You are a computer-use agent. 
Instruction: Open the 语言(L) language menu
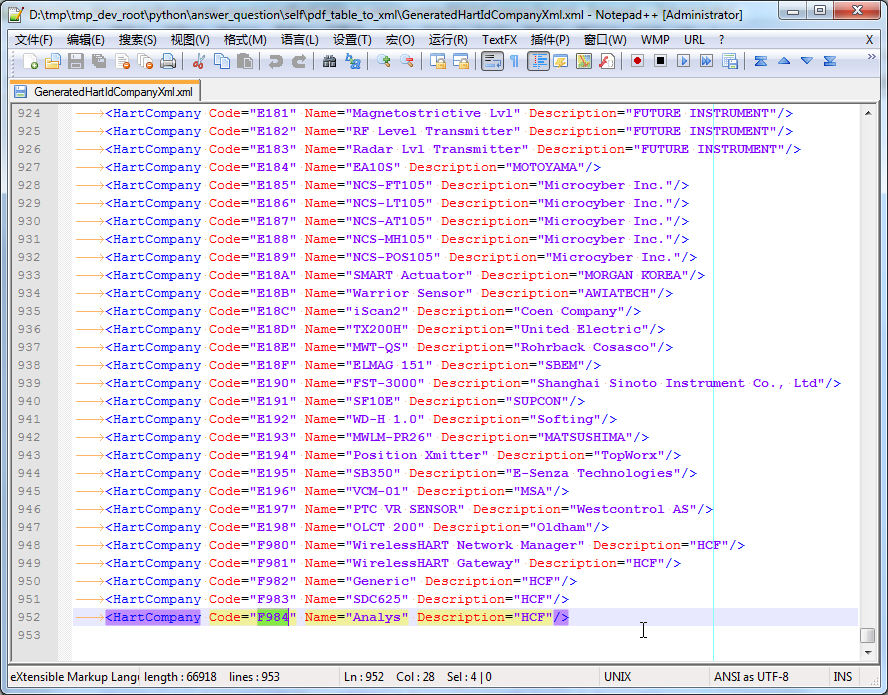[299, 39]
